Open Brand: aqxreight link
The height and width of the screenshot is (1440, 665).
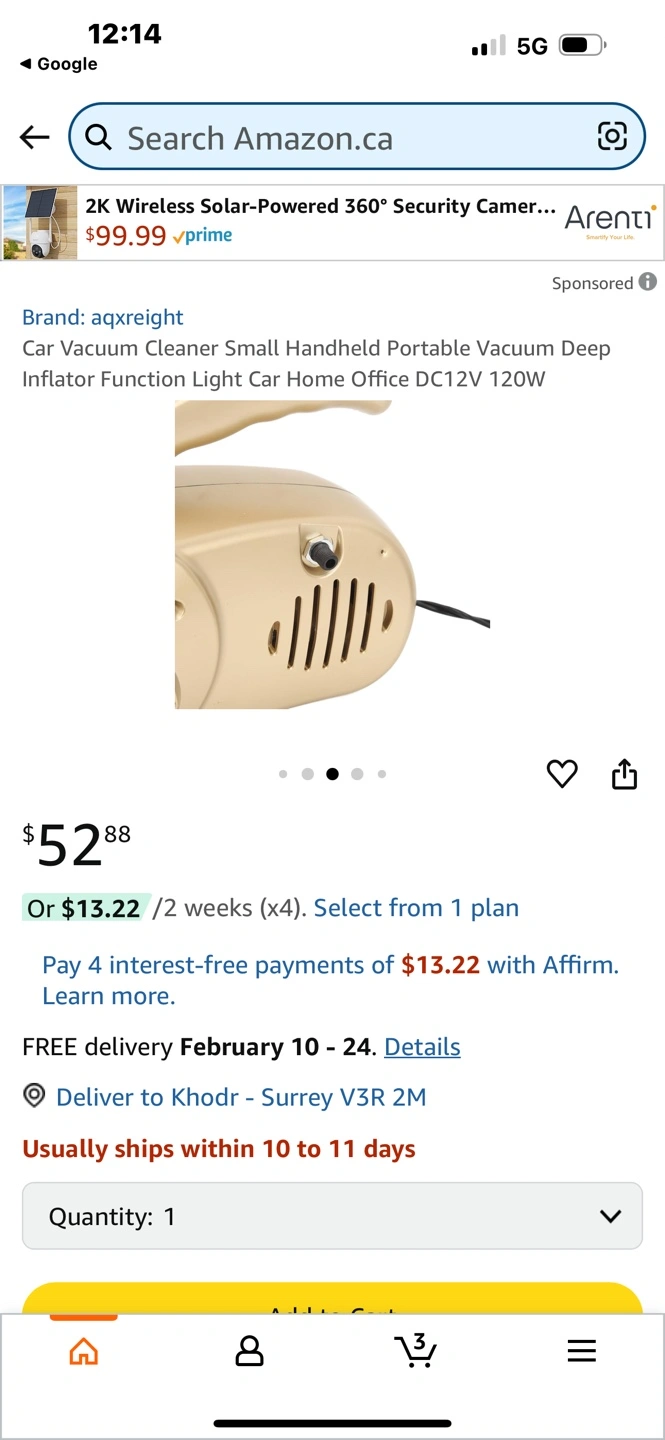[103, 317]
